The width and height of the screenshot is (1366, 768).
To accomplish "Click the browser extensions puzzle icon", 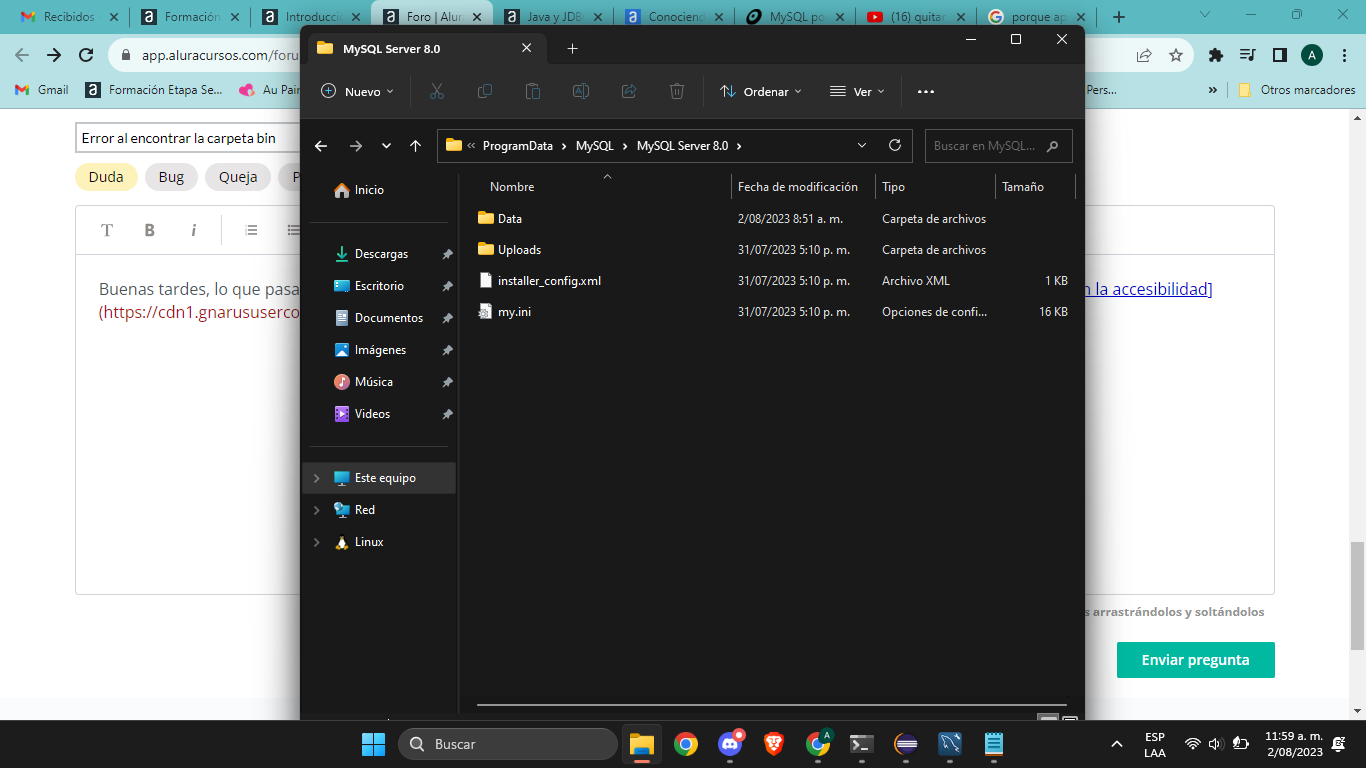I will pos(1216,56).
